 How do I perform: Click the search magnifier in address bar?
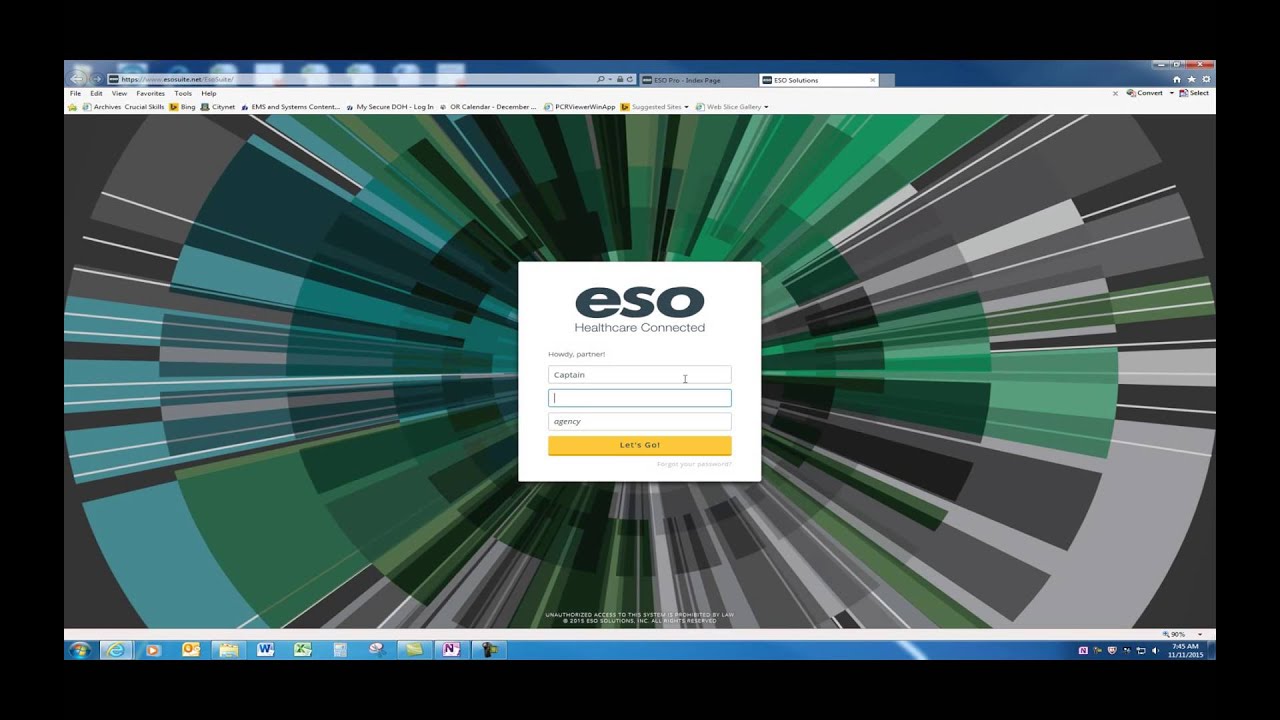600,79
